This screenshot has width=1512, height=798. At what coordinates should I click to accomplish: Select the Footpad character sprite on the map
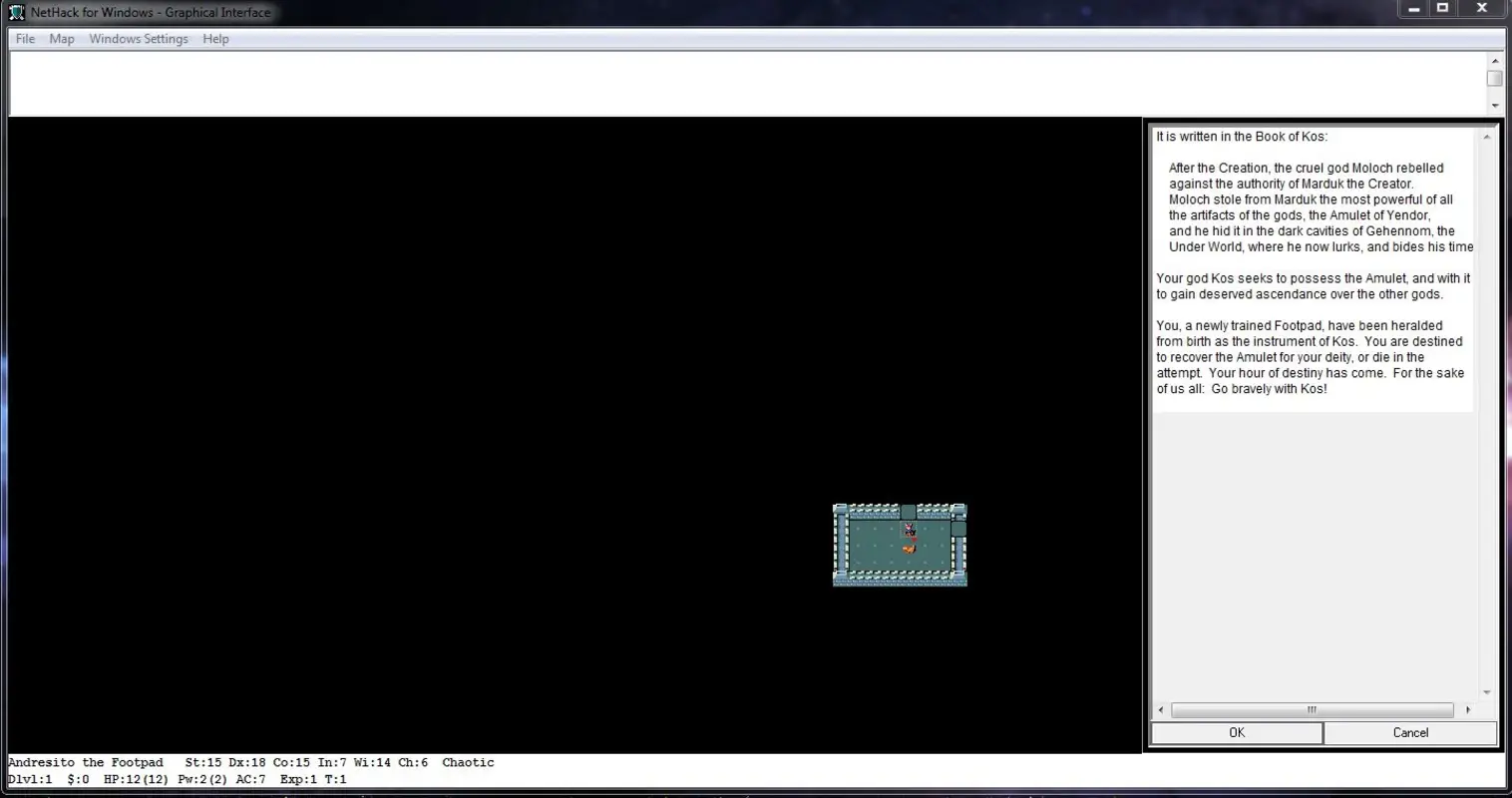coord(909,528)
